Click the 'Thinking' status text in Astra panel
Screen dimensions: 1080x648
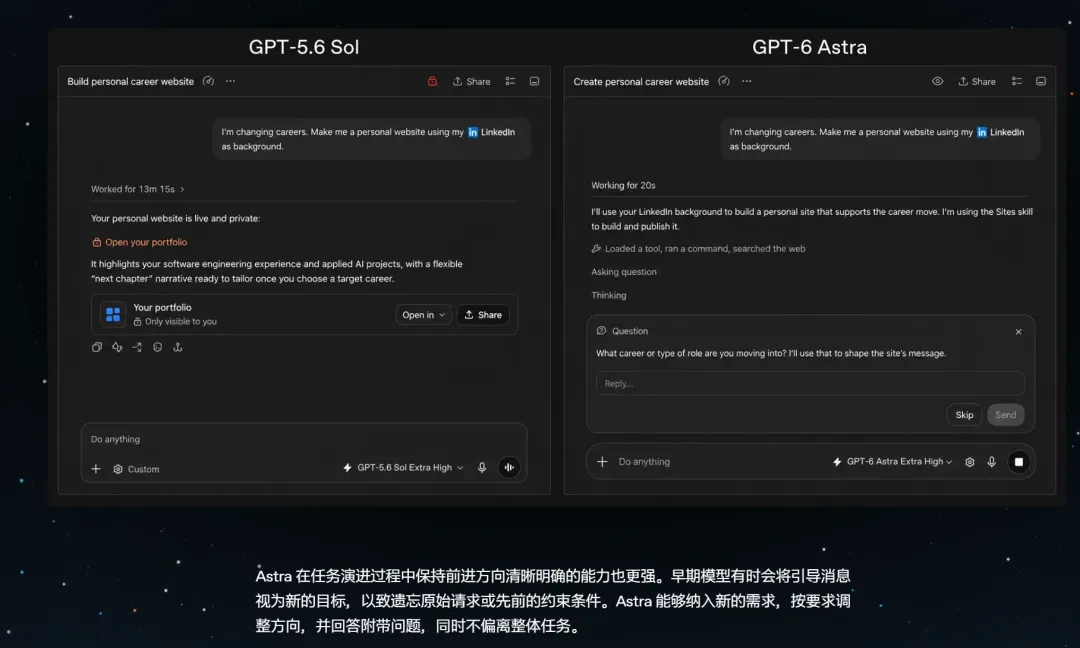[x=609, y=295]
